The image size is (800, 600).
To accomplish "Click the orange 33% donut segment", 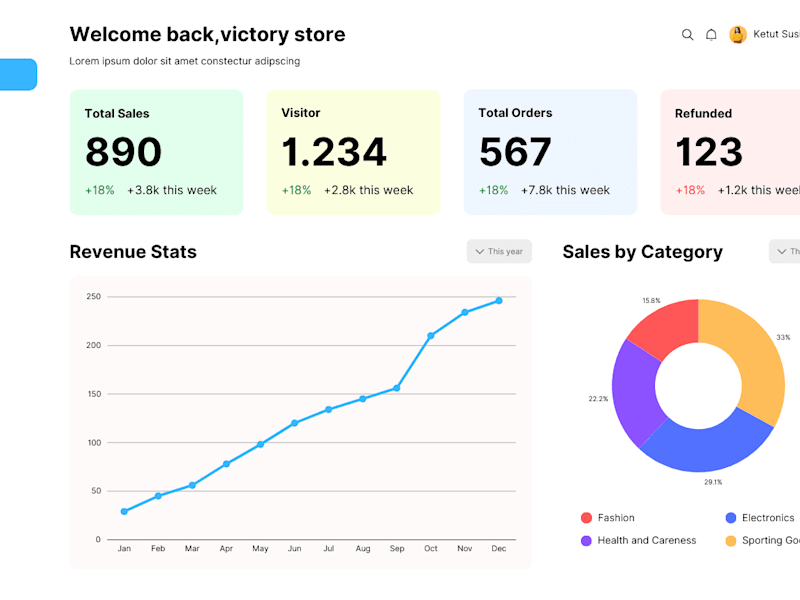I will [x=753, y=352].
